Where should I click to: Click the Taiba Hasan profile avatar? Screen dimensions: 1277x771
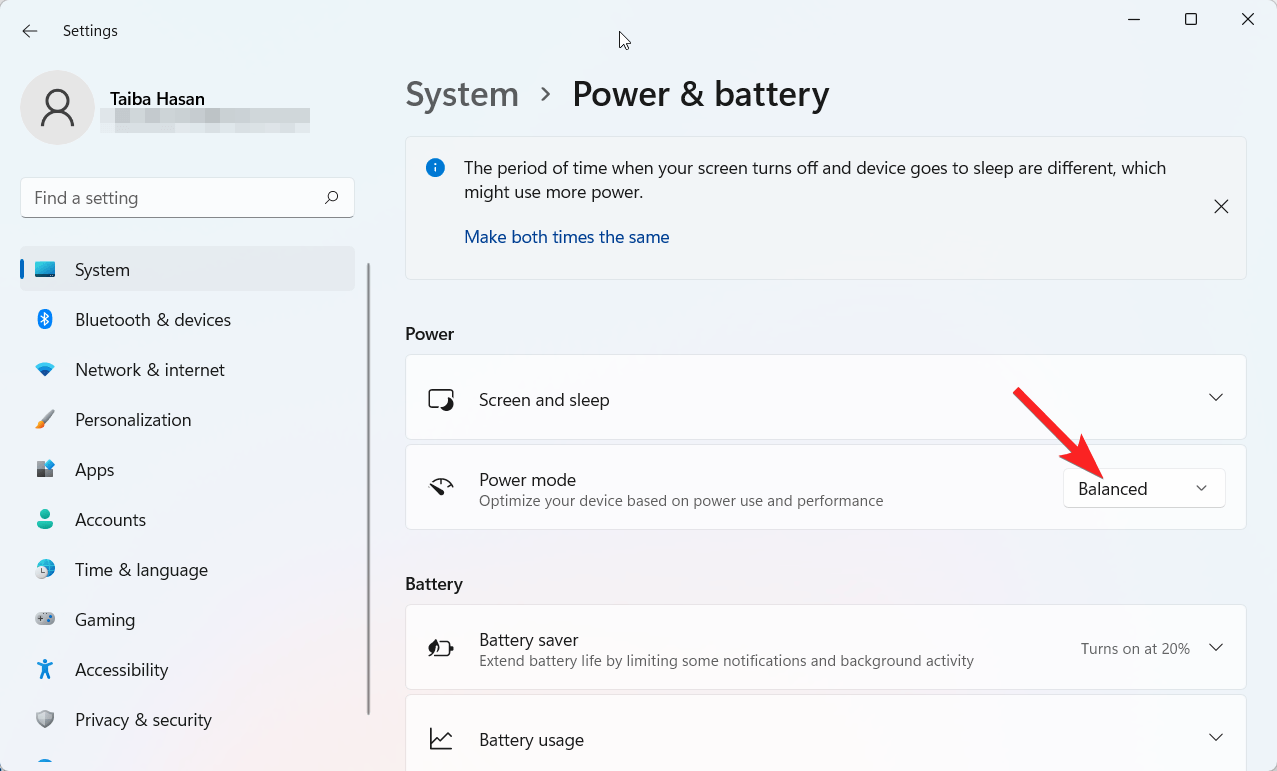[57, 107]
